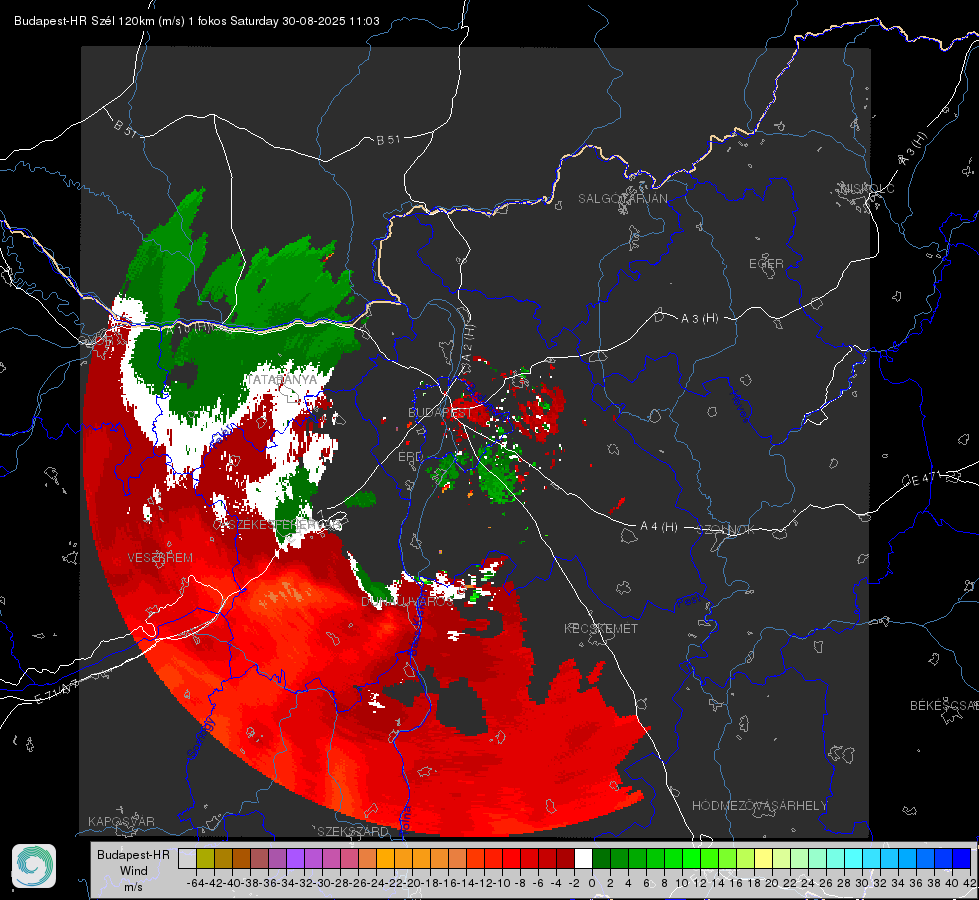Viewport: 979px width, 900px height.
Task: Click the 'Tolna' county label
Action: pos(405,819)
